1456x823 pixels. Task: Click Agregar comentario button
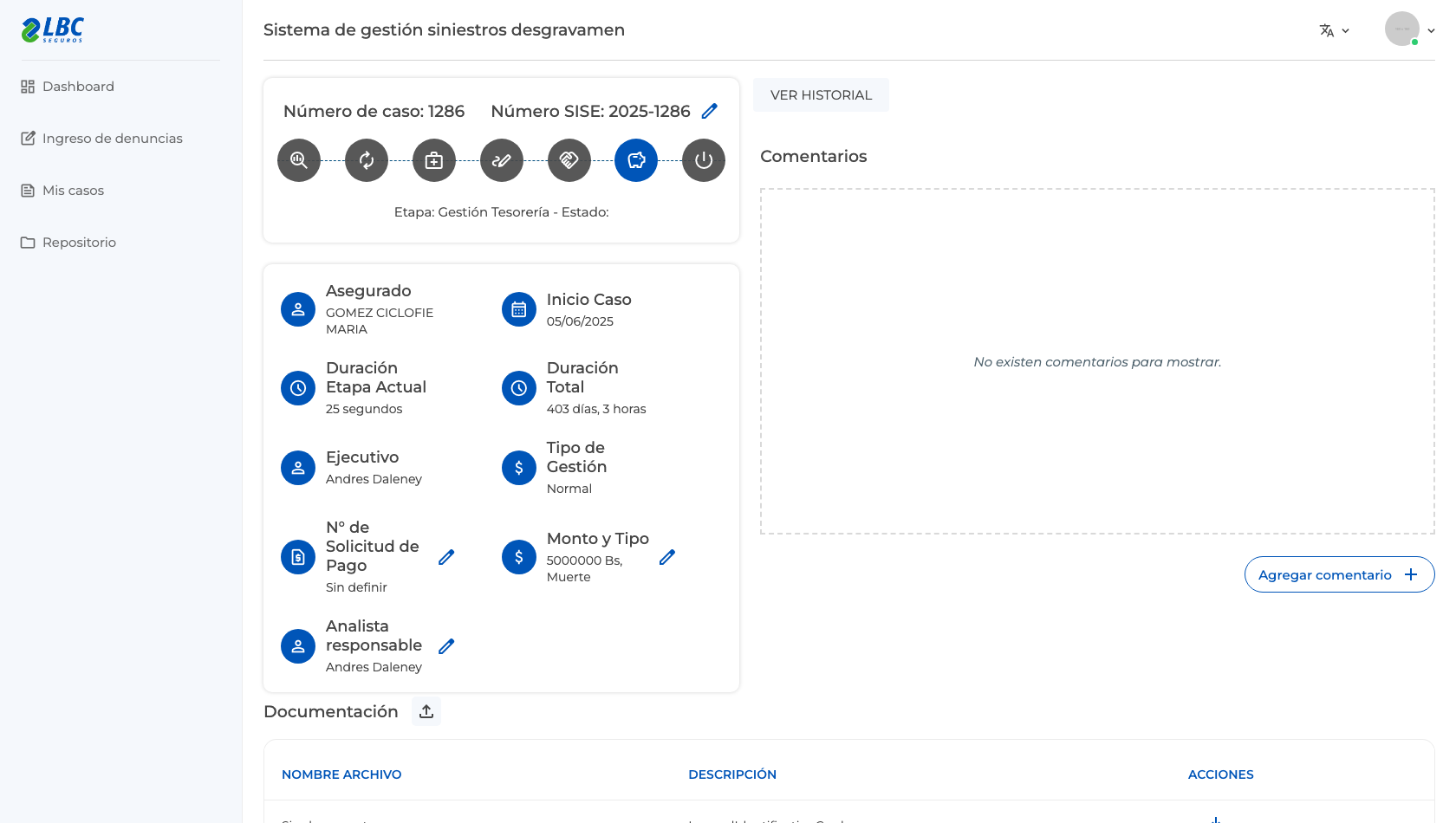click(x=1339, y=574)
